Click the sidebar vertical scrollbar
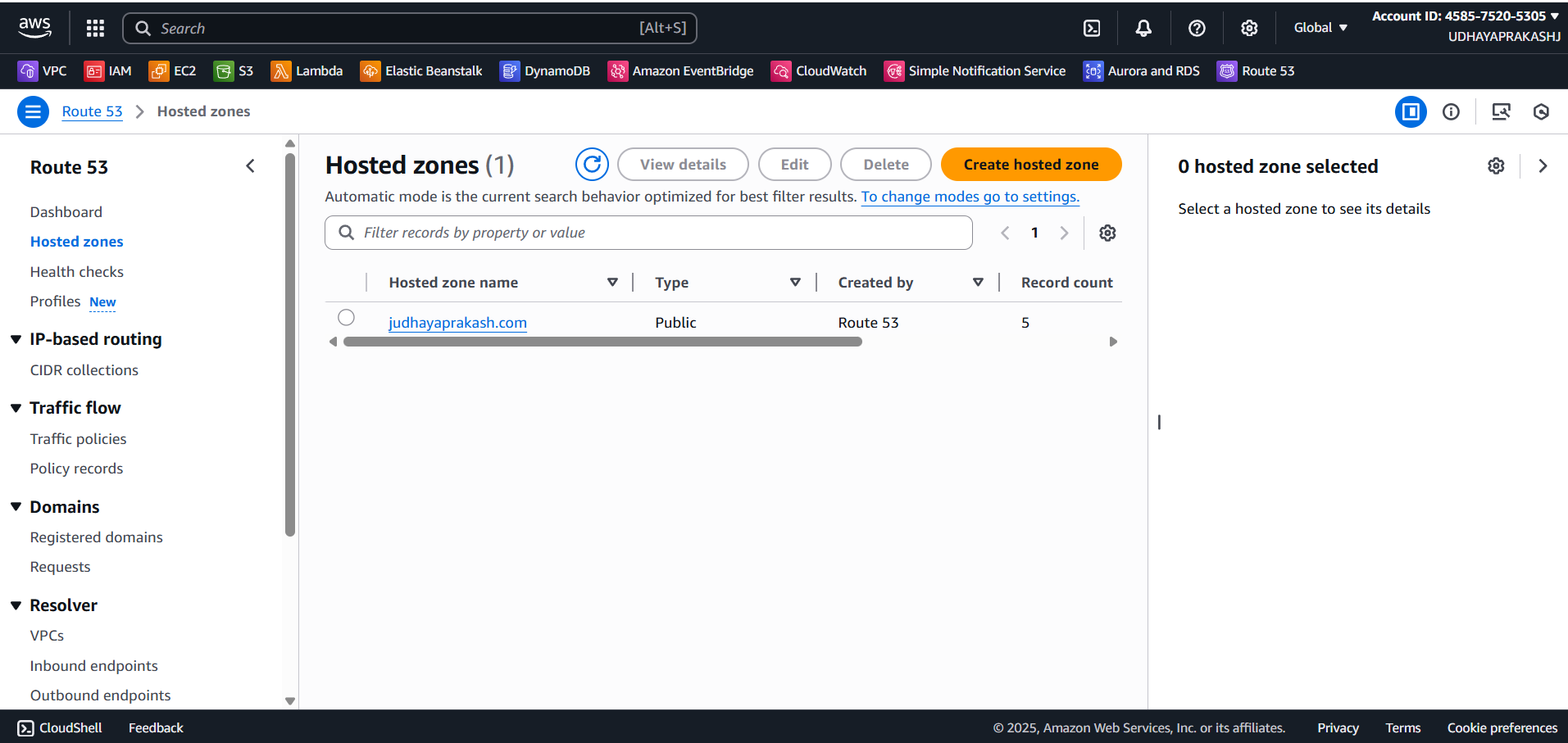The height and width of the screenshot is (743, 1568). [289, 344]
